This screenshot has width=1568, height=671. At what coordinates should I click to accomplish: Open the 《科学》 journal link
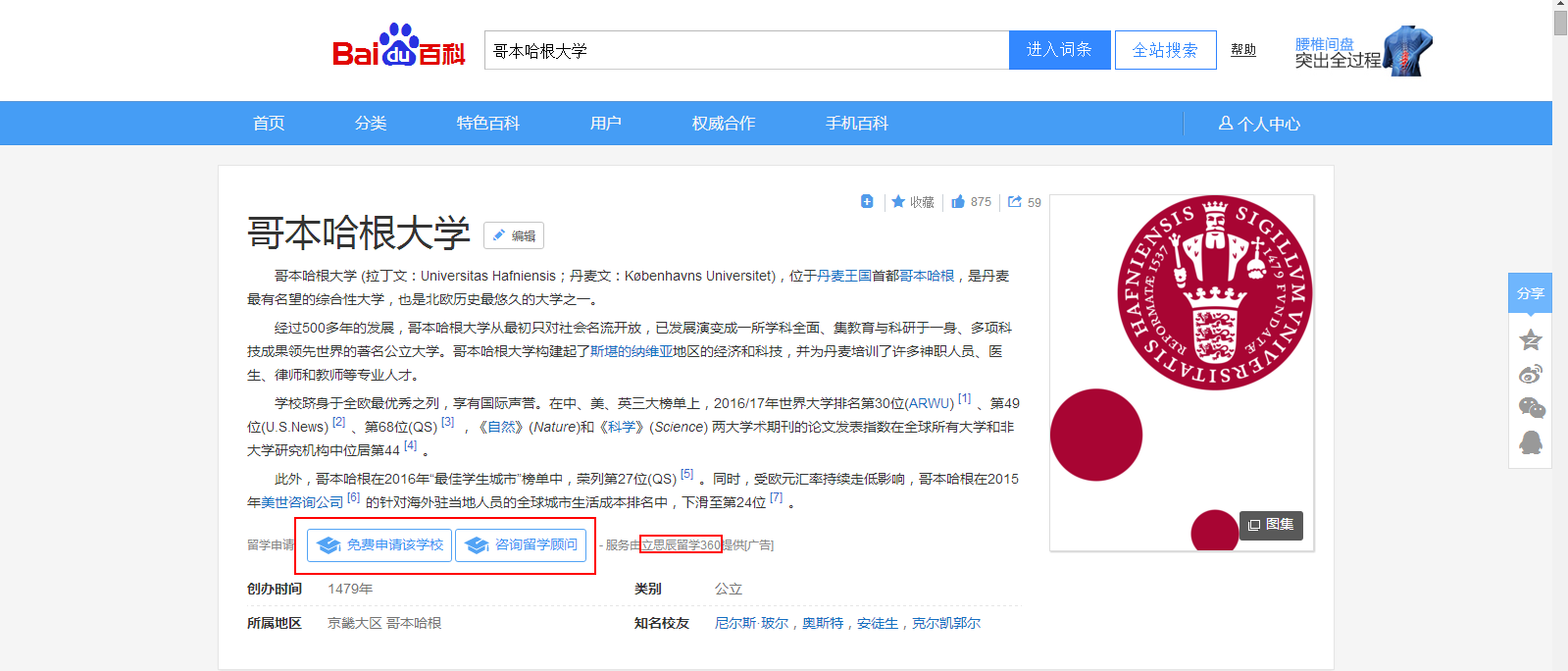pos(622,427)
